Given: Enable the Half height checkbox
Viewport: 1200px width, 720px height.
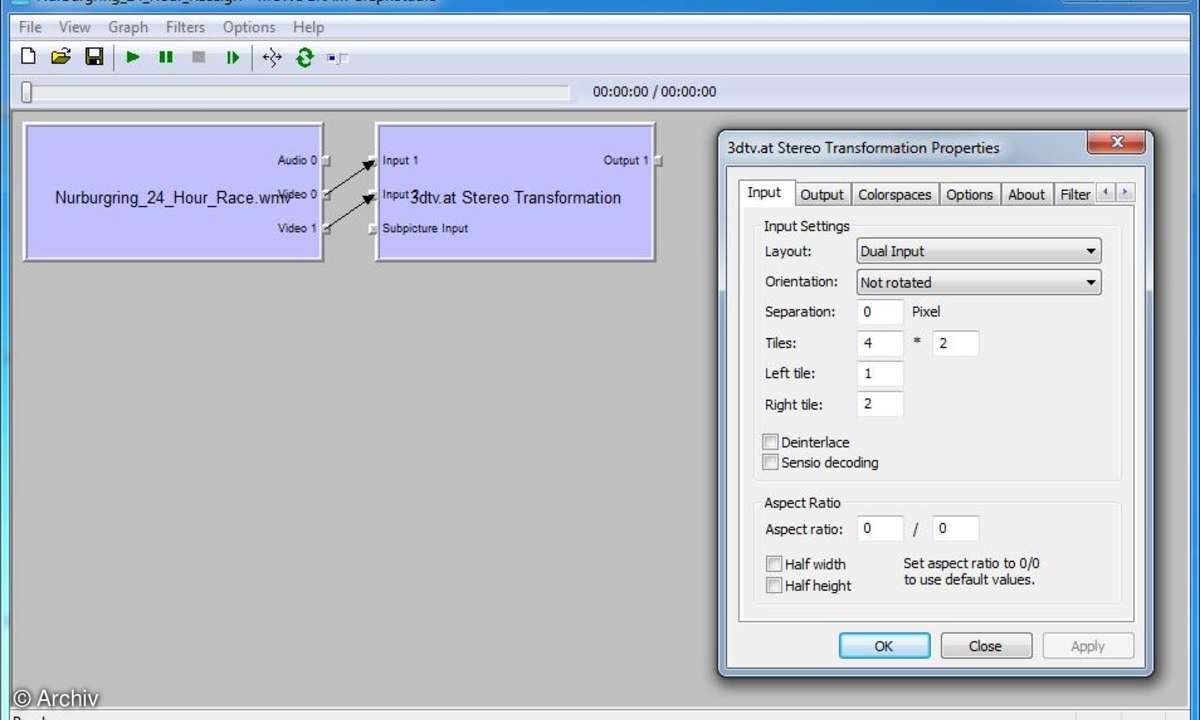Looking at the screenshot, I should coord(774,586).
